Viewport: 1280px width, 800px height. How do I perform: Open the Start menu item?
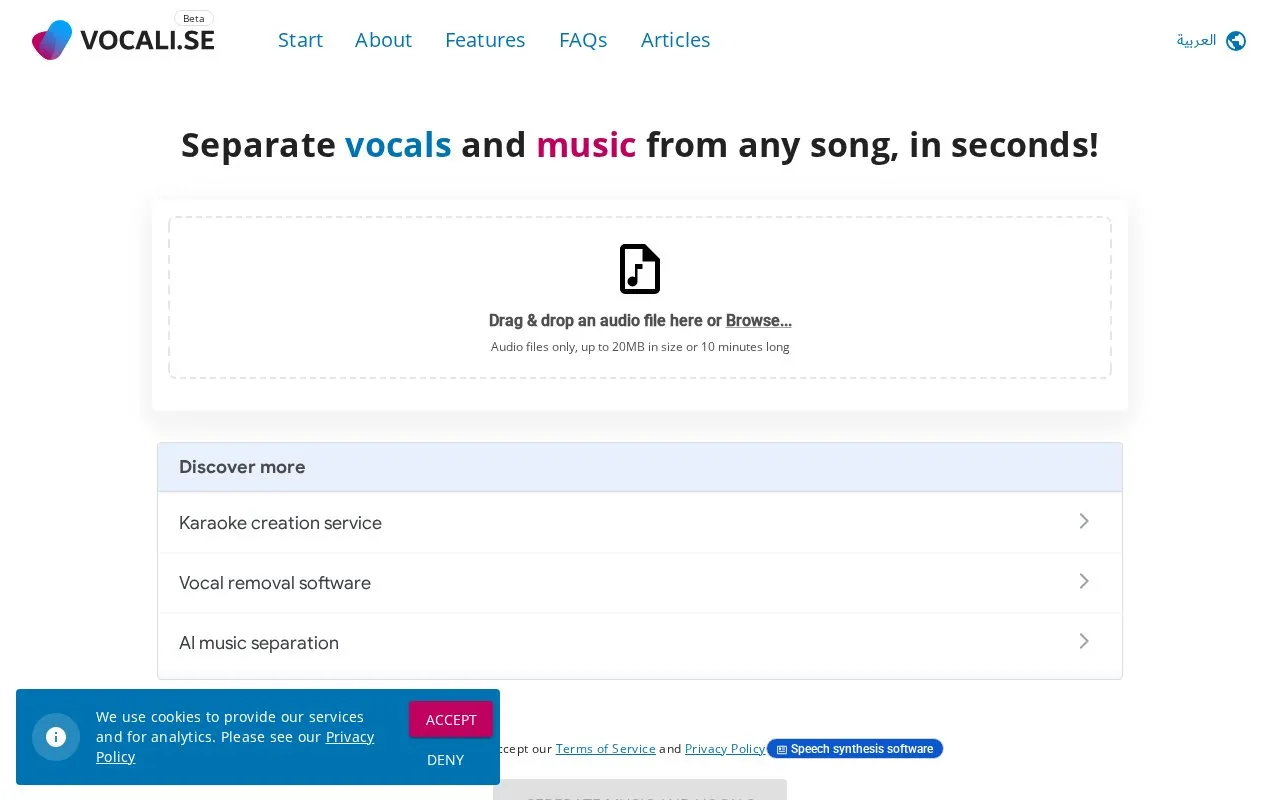point(300,40)
